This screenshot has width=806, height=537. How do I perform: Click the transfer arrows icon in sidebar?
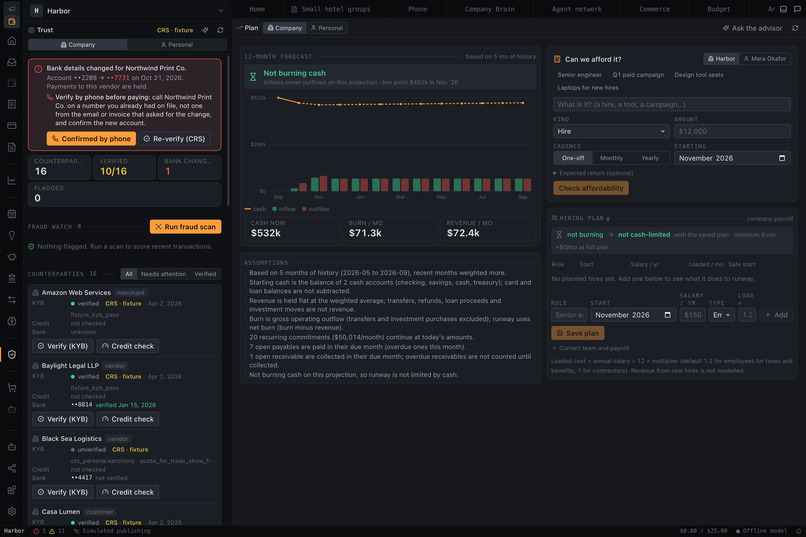pyautogui.click(x=11, y=300)
